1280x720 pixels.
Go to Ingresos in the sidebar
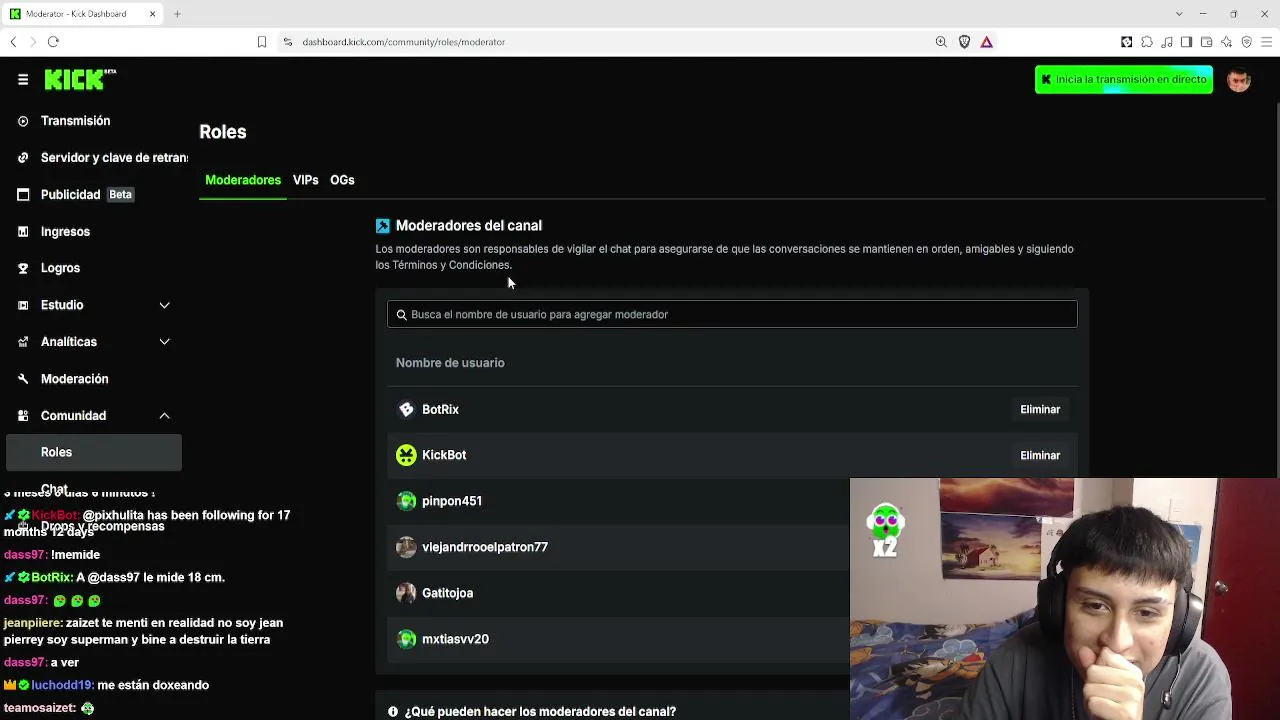pyautogui.click(x=65, y=232)
